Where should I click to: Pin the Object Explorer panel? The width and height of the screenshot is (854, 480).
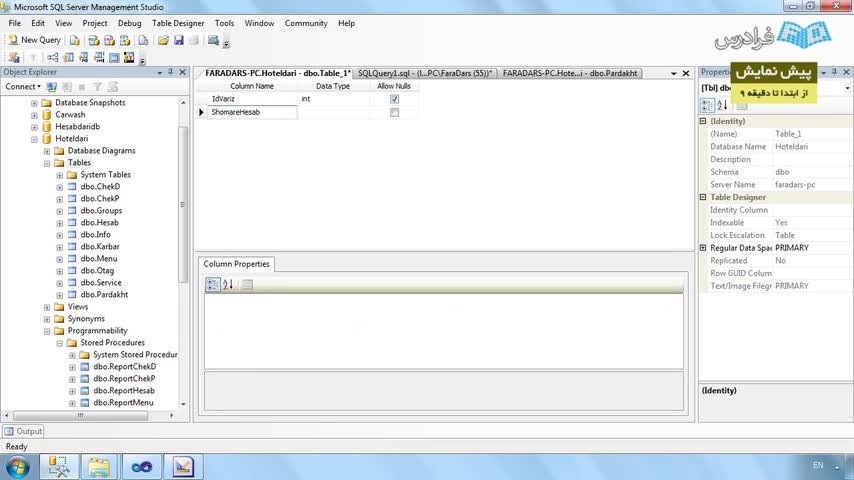[170, 72]
